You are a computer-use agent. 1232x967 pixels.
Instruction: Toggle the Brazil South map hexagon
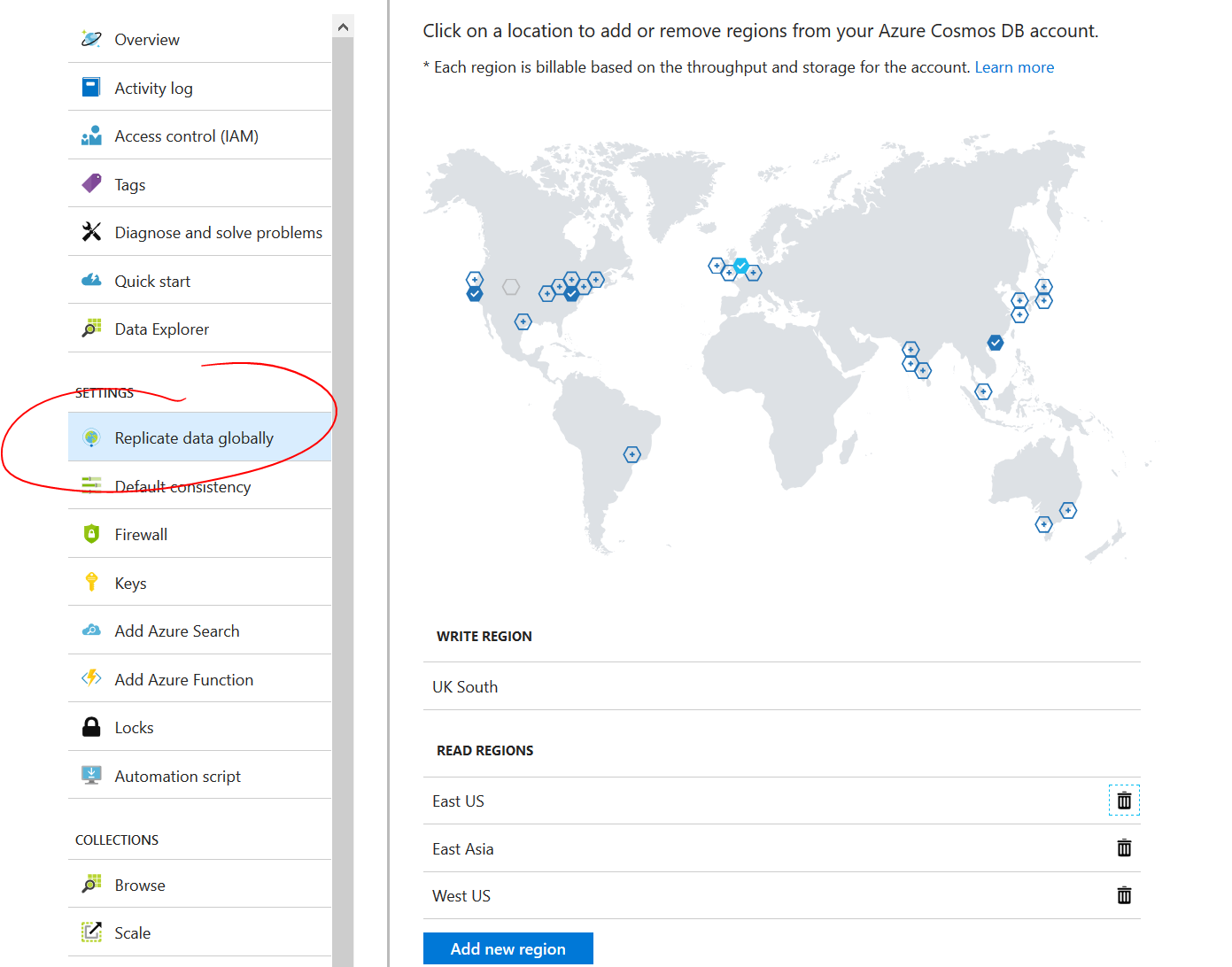point(631,453)
